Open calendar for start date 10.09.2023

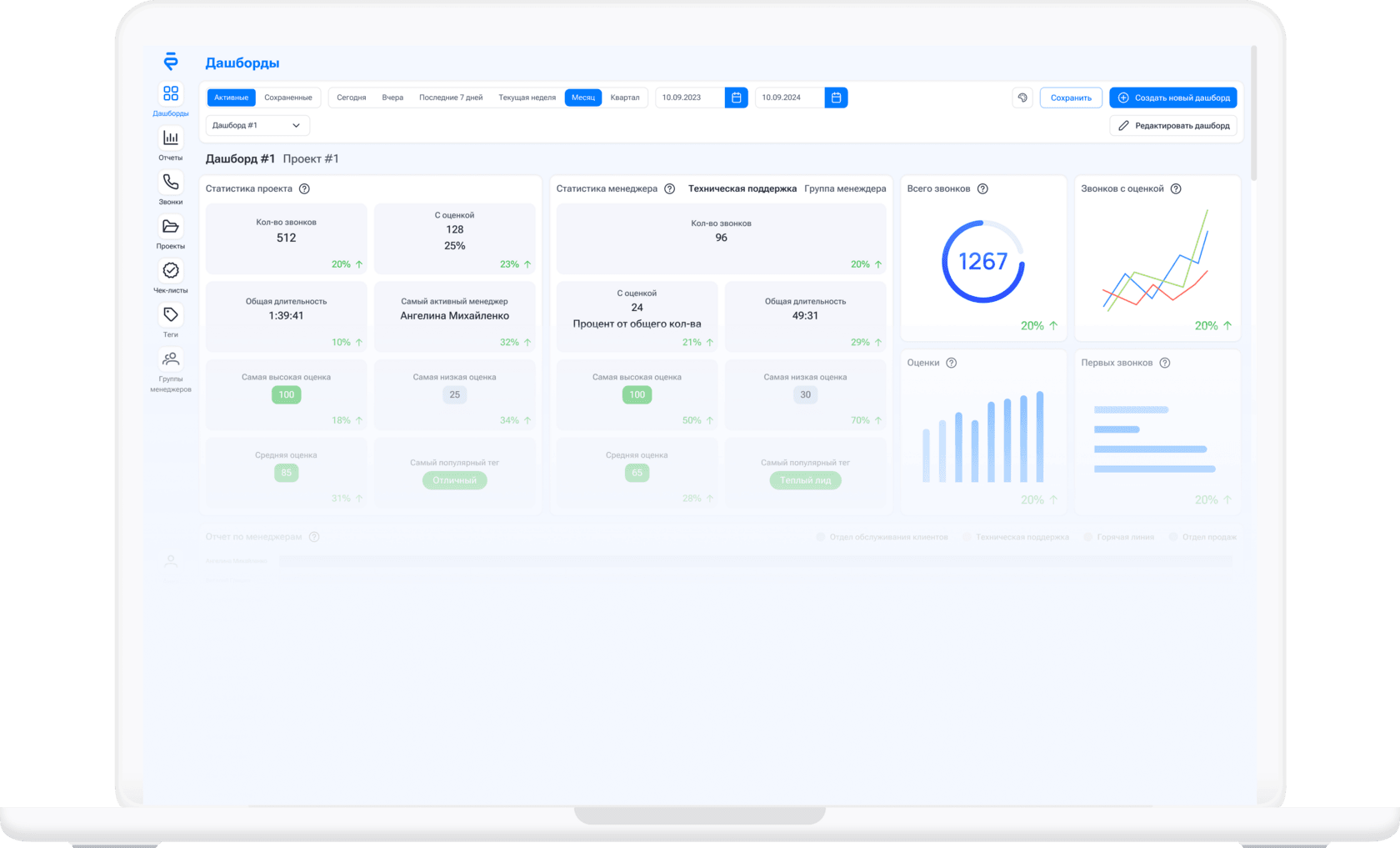pos(737,98)
